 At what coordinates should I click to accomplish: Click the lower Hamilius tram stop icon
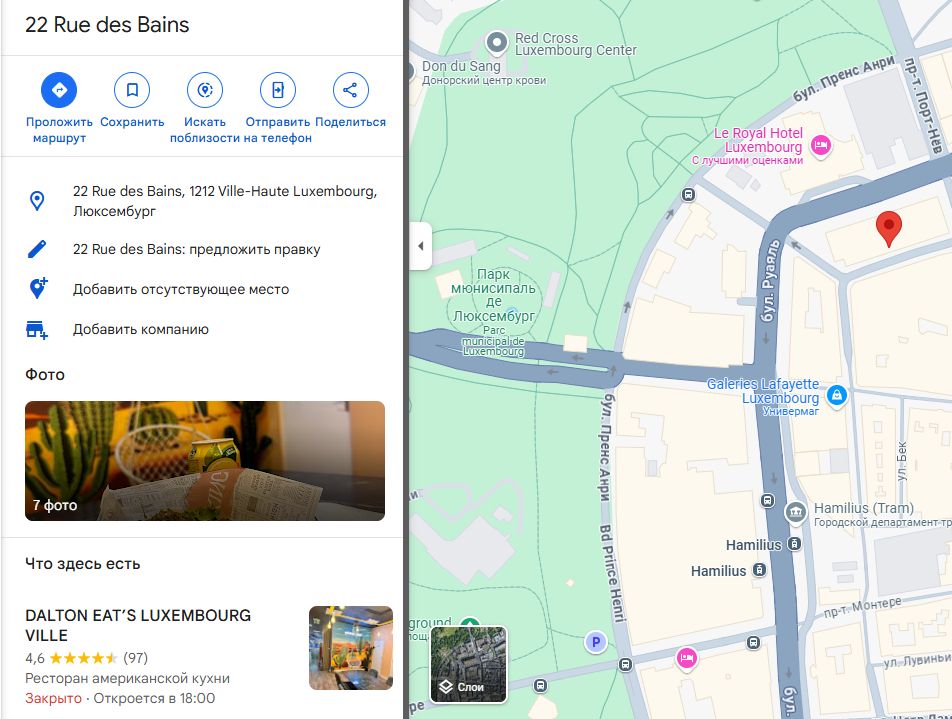759,570
